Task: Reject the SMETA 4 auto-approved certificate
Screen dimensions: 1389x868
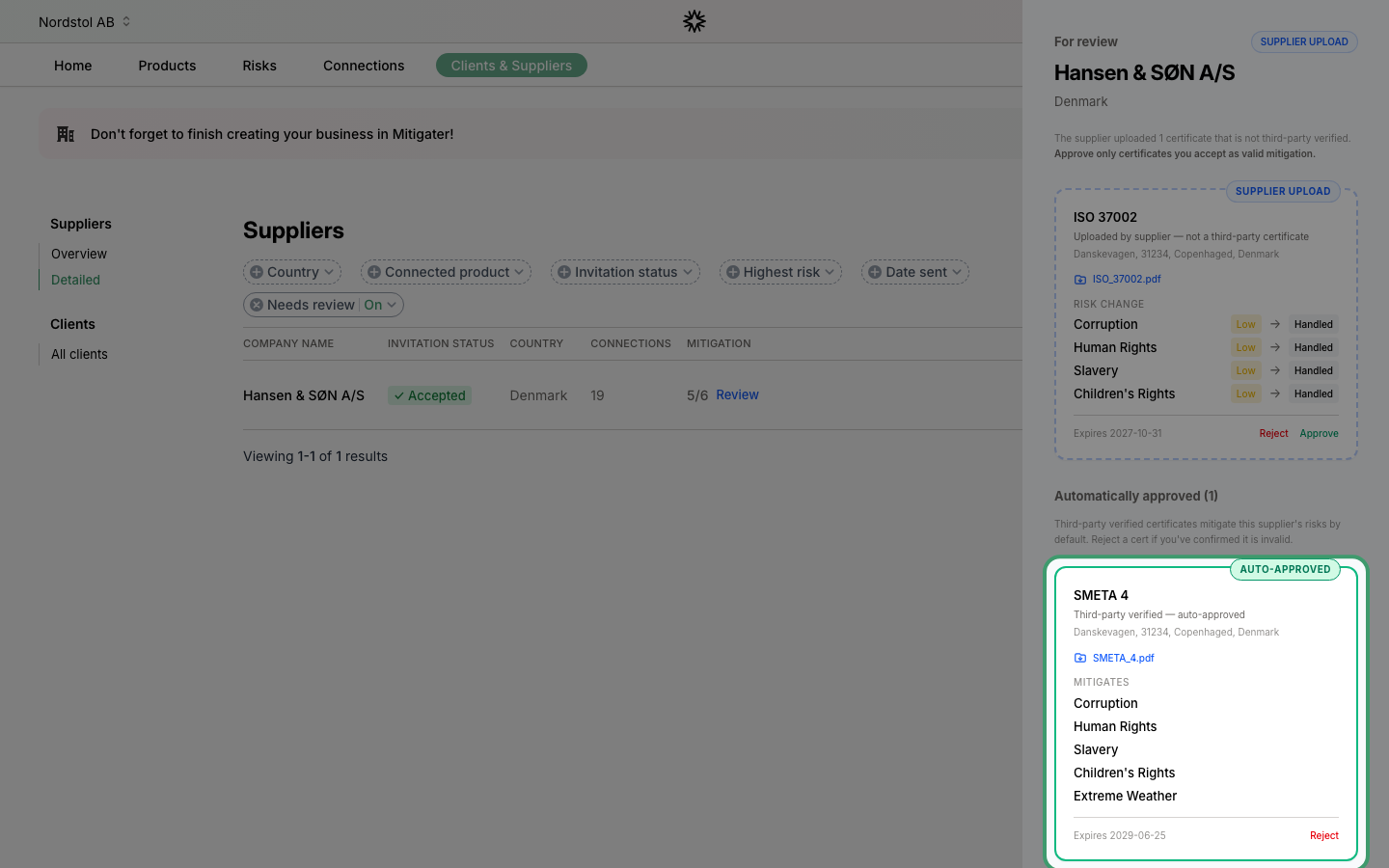Action: pos(1324,835)
